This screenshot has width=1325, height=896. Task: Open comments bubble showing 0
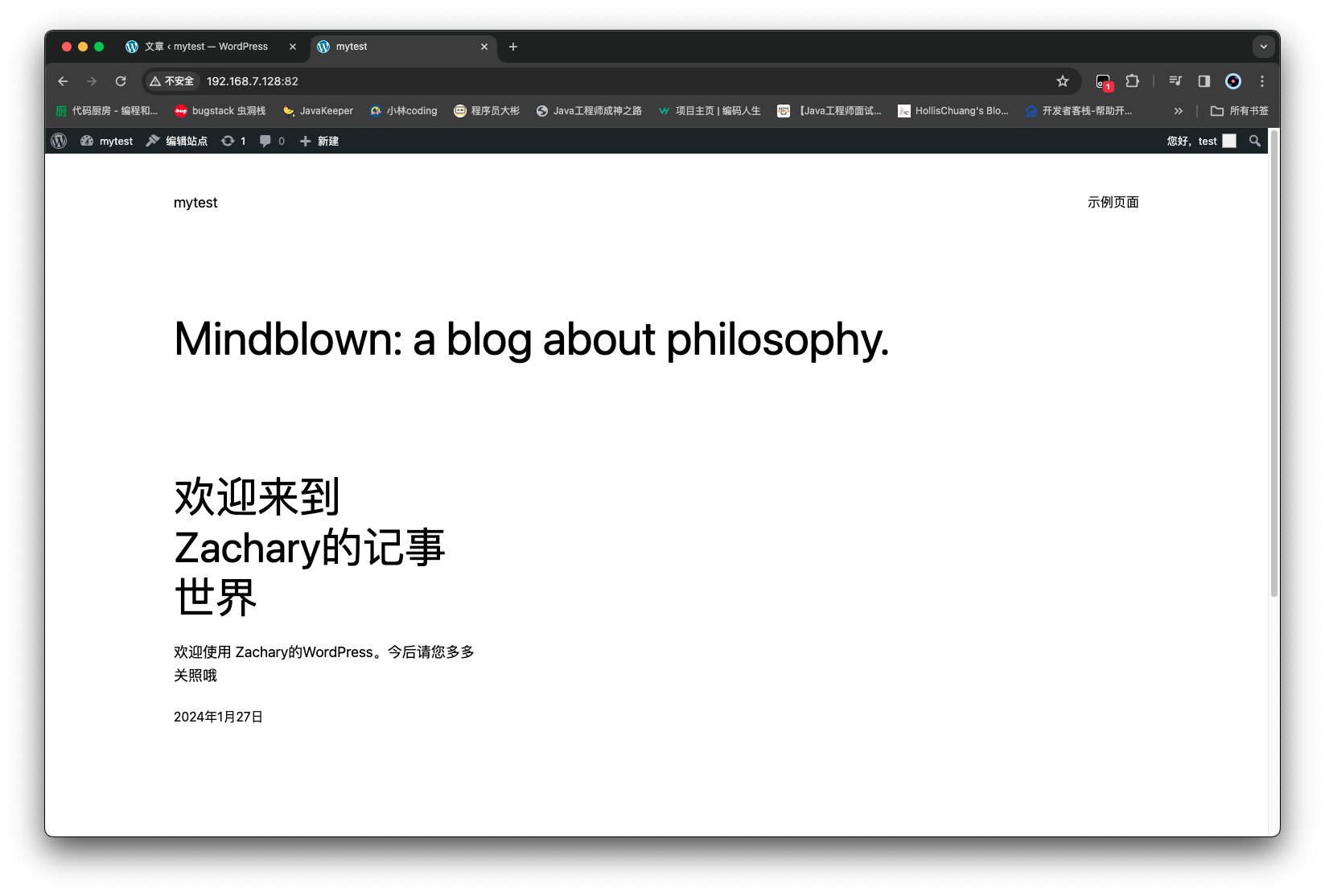272,141
